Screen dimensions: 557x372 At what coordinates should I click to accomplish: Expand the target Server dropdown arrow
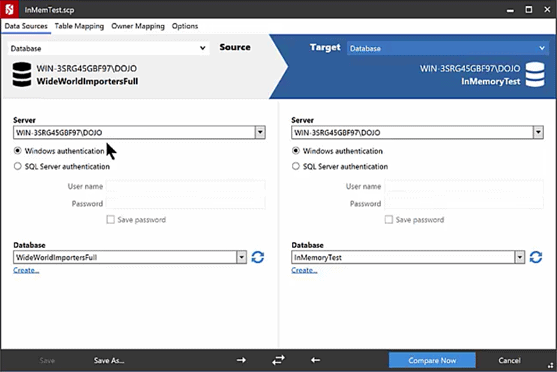click(x=538, y=133)
